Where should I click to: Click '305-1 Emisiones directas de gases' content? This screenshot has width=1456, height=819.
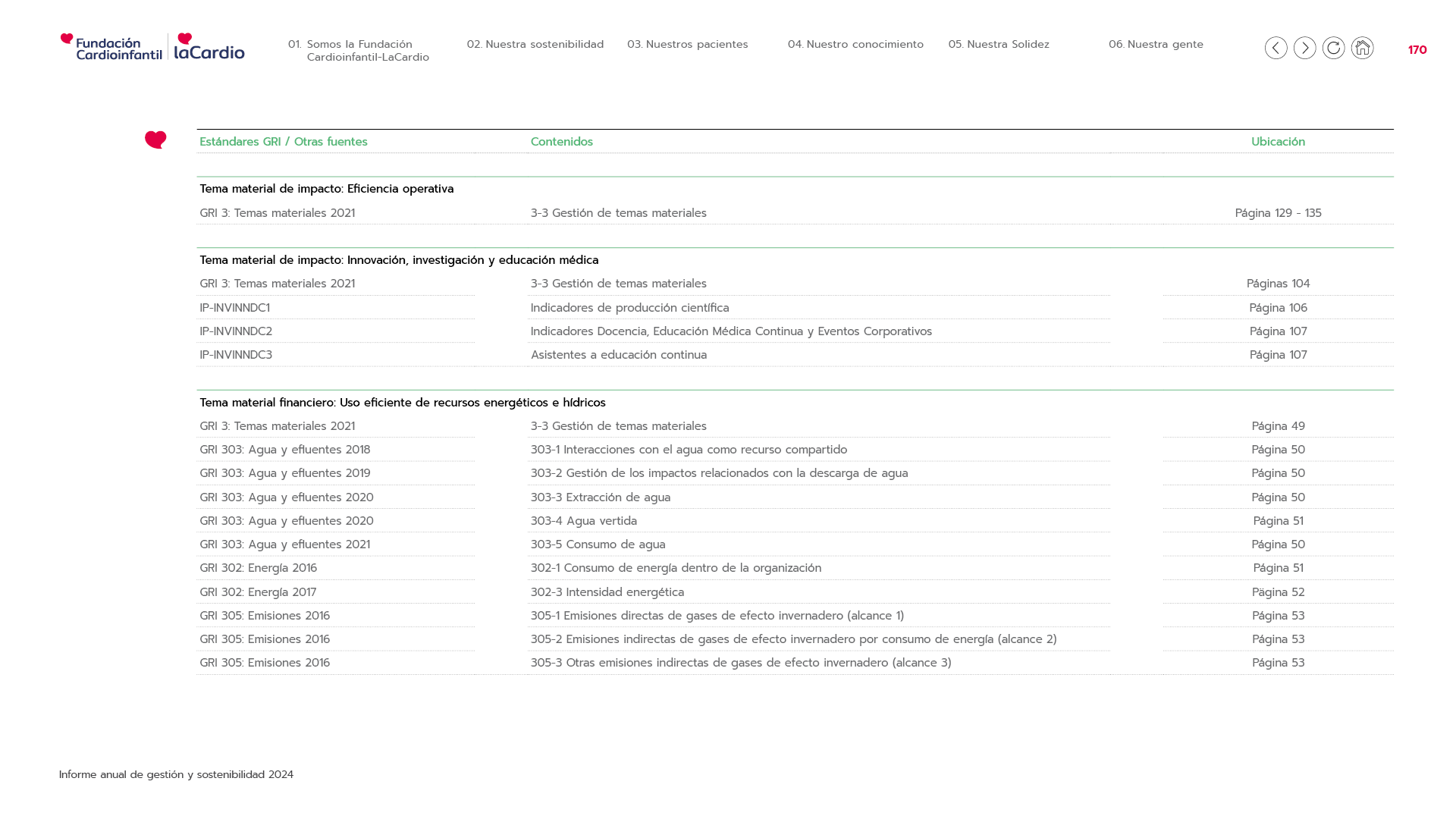pyautogui.click(x=717, y=616)
